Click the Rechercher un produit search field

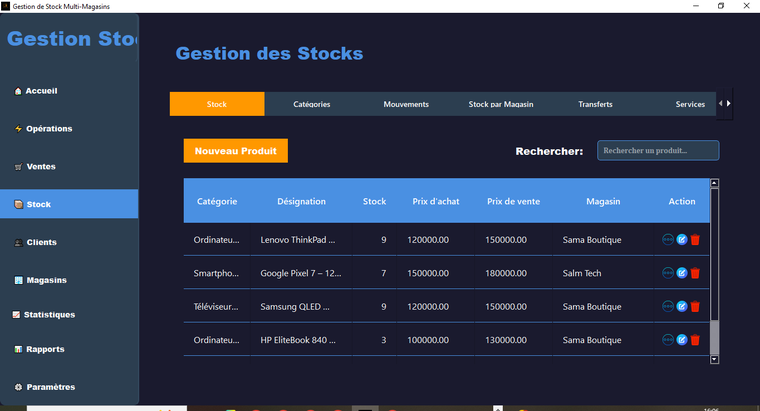(658, 151)
